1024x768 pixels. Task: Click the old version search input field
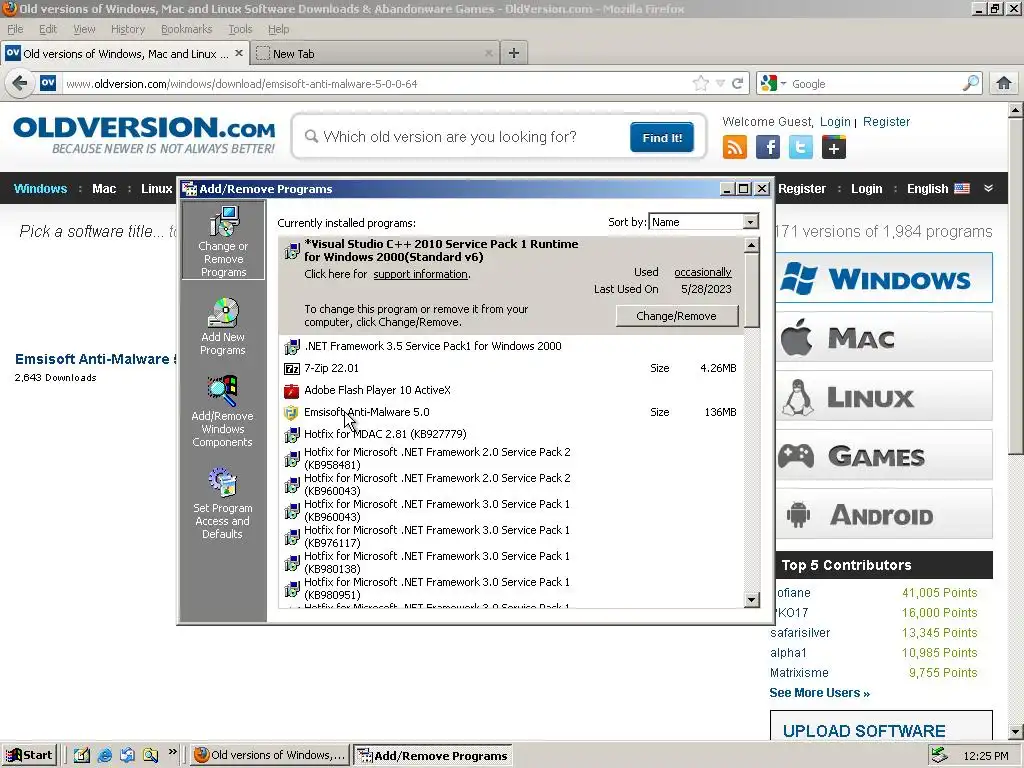click(464, 137)
